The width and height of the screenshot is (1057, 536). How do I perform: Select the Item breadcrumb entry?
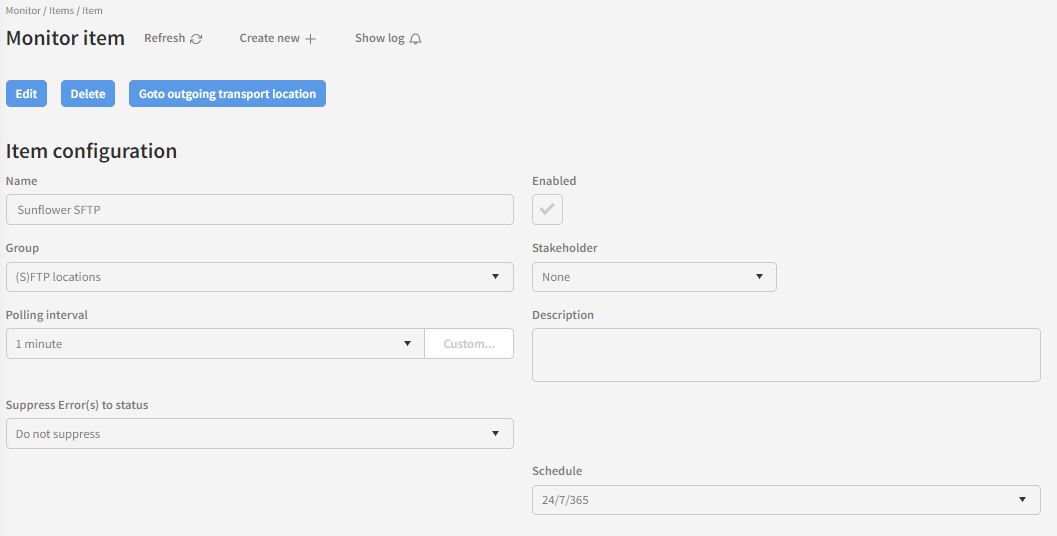pyautogui.click(x=92, y=10)
